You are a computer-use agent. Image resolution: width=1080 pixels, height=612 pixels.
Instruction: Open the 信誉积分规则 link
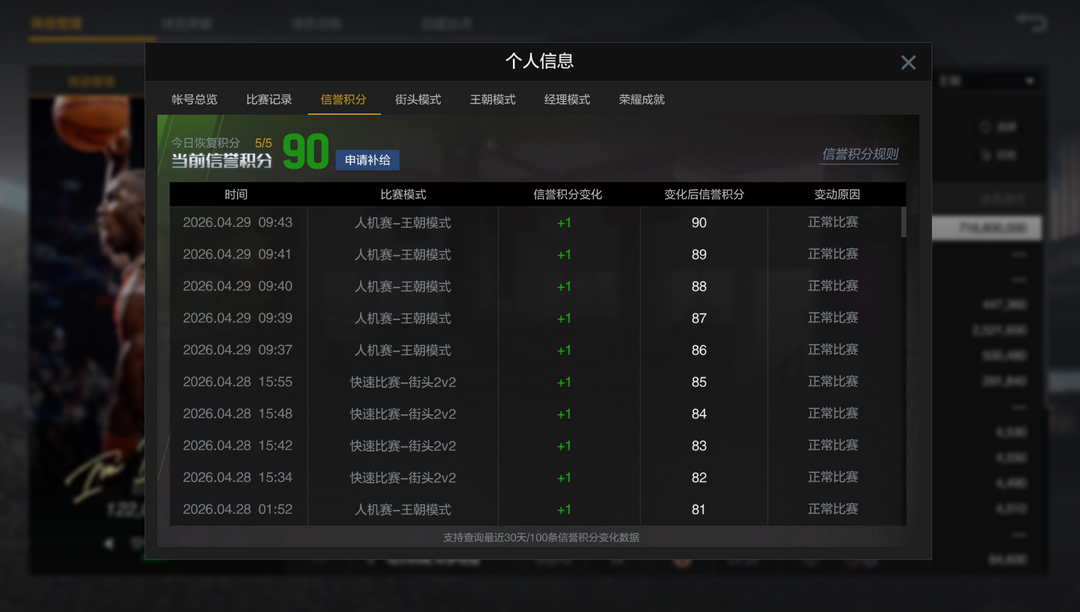point(860,154)
